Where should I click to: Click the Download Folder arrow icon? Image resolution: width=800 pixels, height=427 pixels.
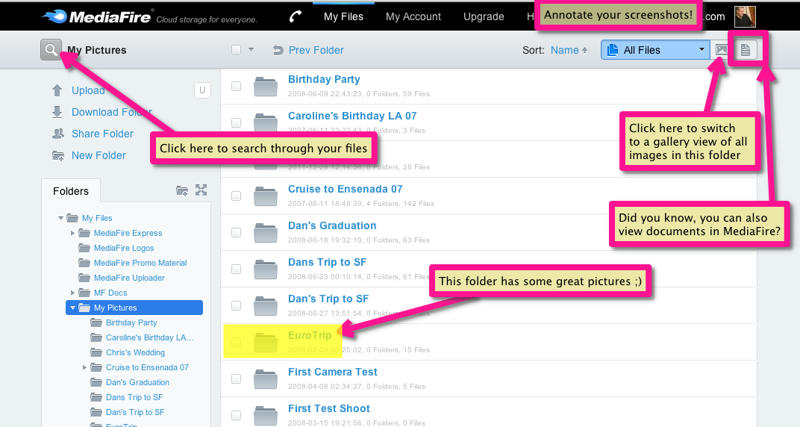(x=57, y=112)
